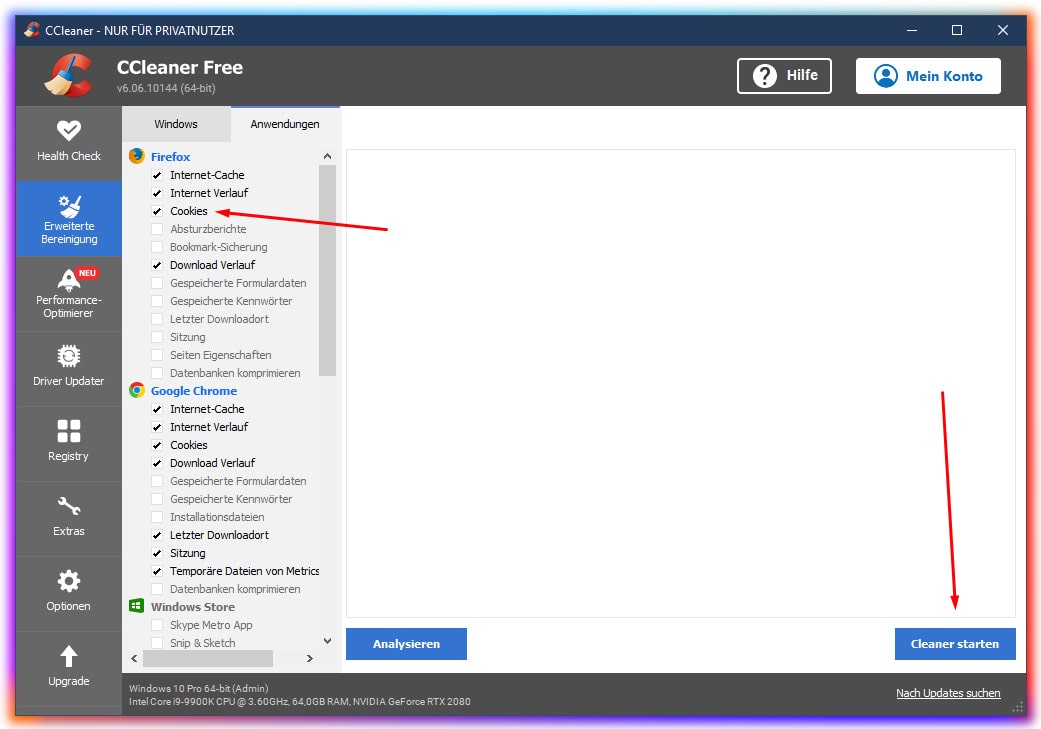Toggle Firefox Download Verlauf checkbox

coord(157,265)
